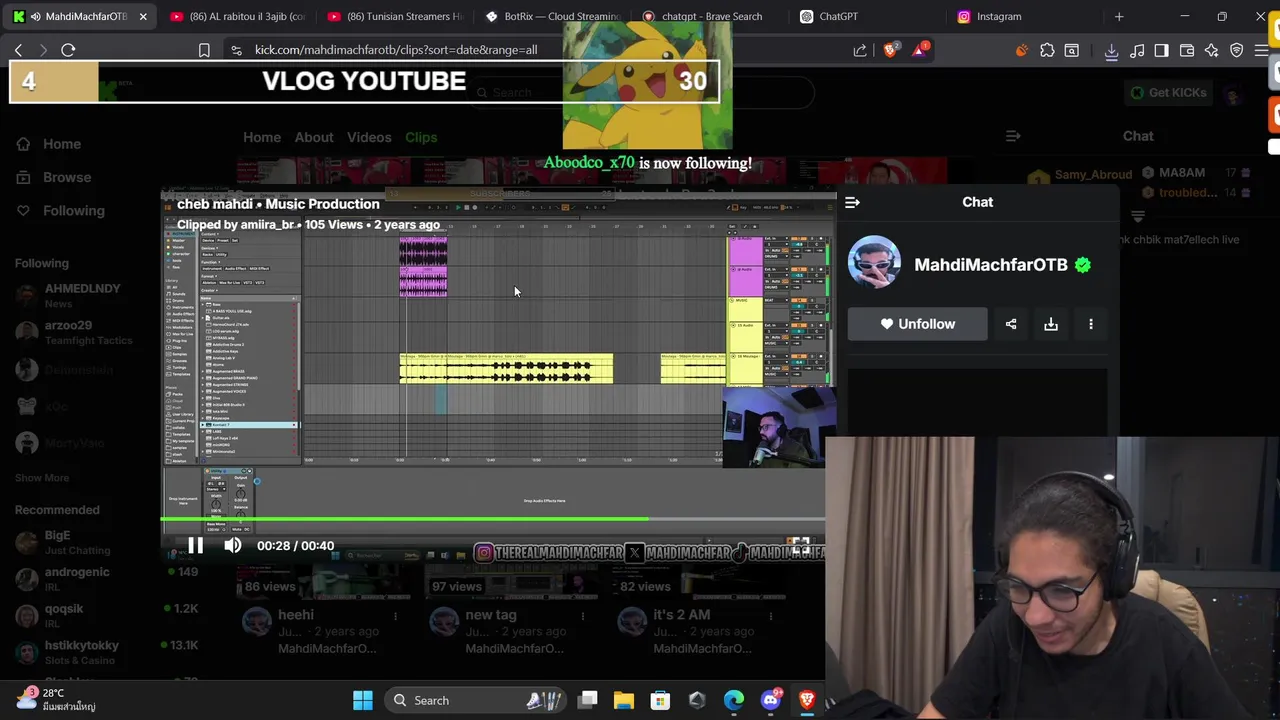Open the Brave VPN shield icon
This screenshot has height=720, width=1280.
click(1237, 50)
